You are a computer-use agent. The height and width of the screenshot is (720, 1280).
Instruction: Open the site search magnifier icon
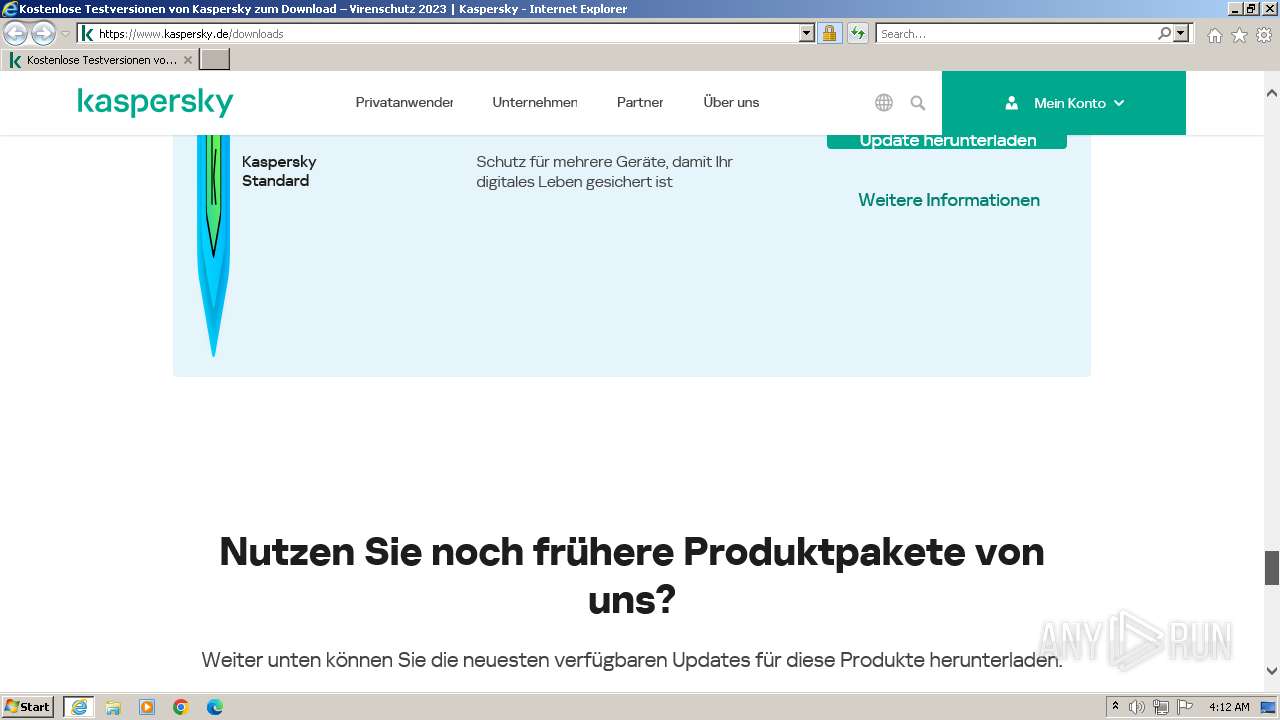[x=918, y=102]
